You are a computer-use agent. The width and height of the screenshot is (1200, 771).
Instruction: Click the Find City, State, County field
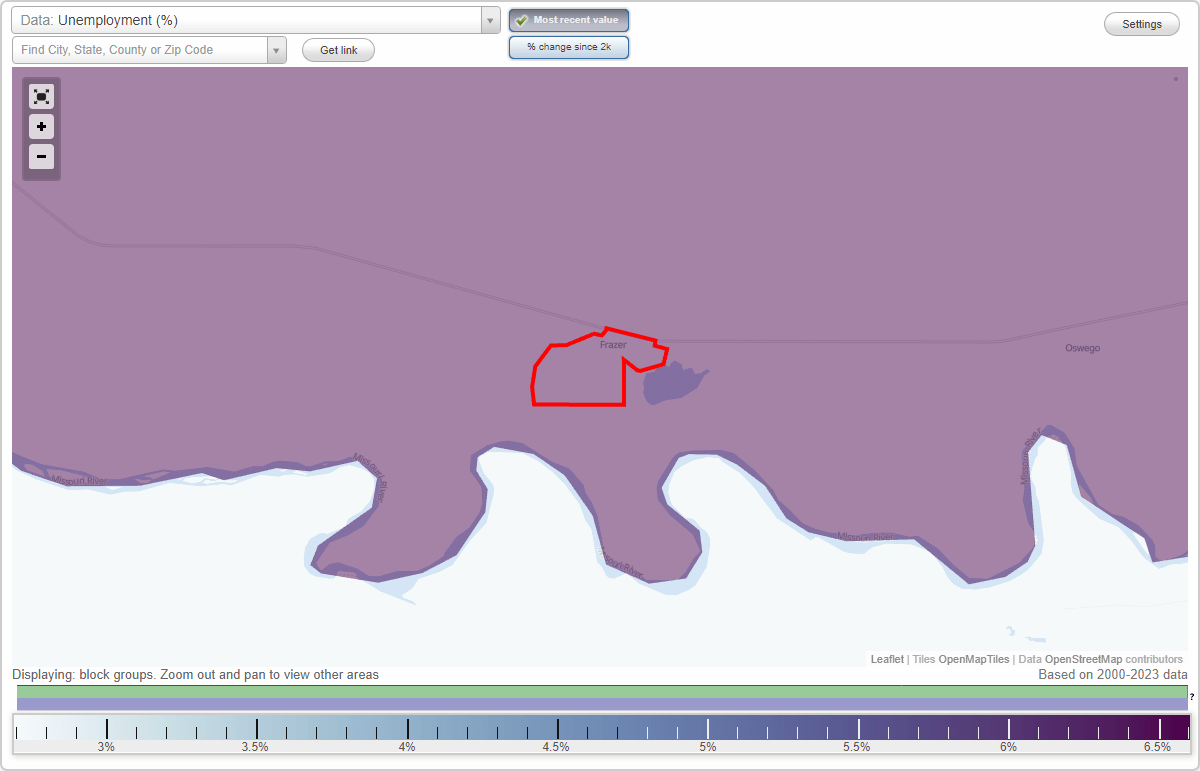[140, 50]
